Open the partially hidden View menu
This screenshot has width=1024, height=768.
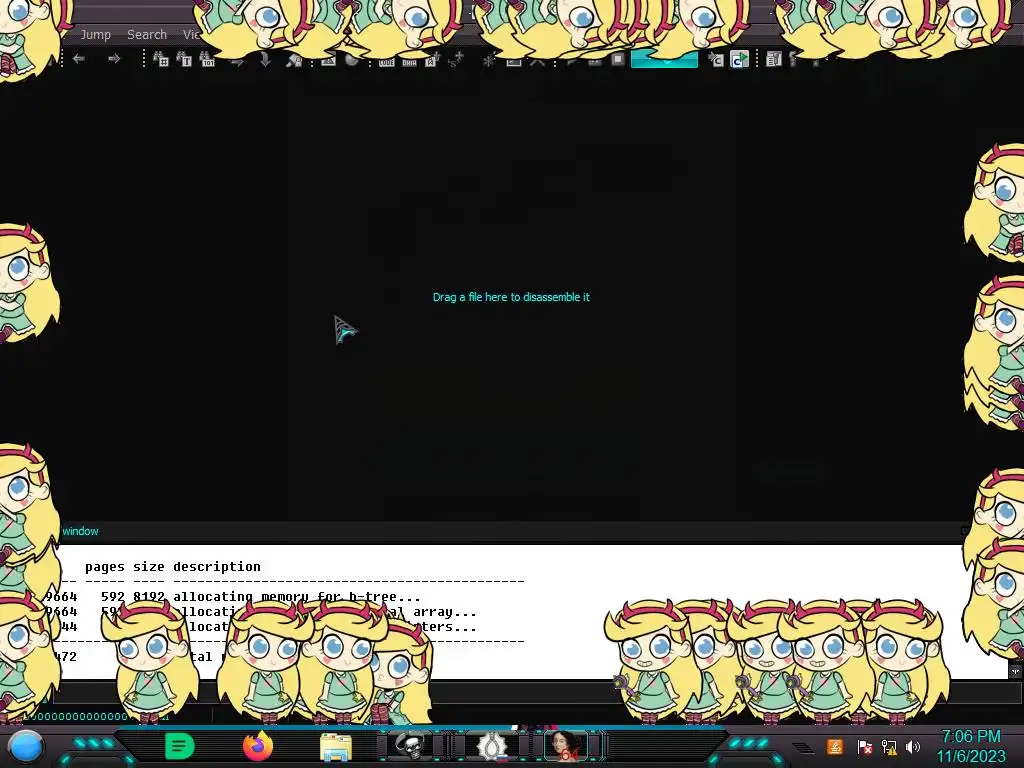tap(191, 35)
